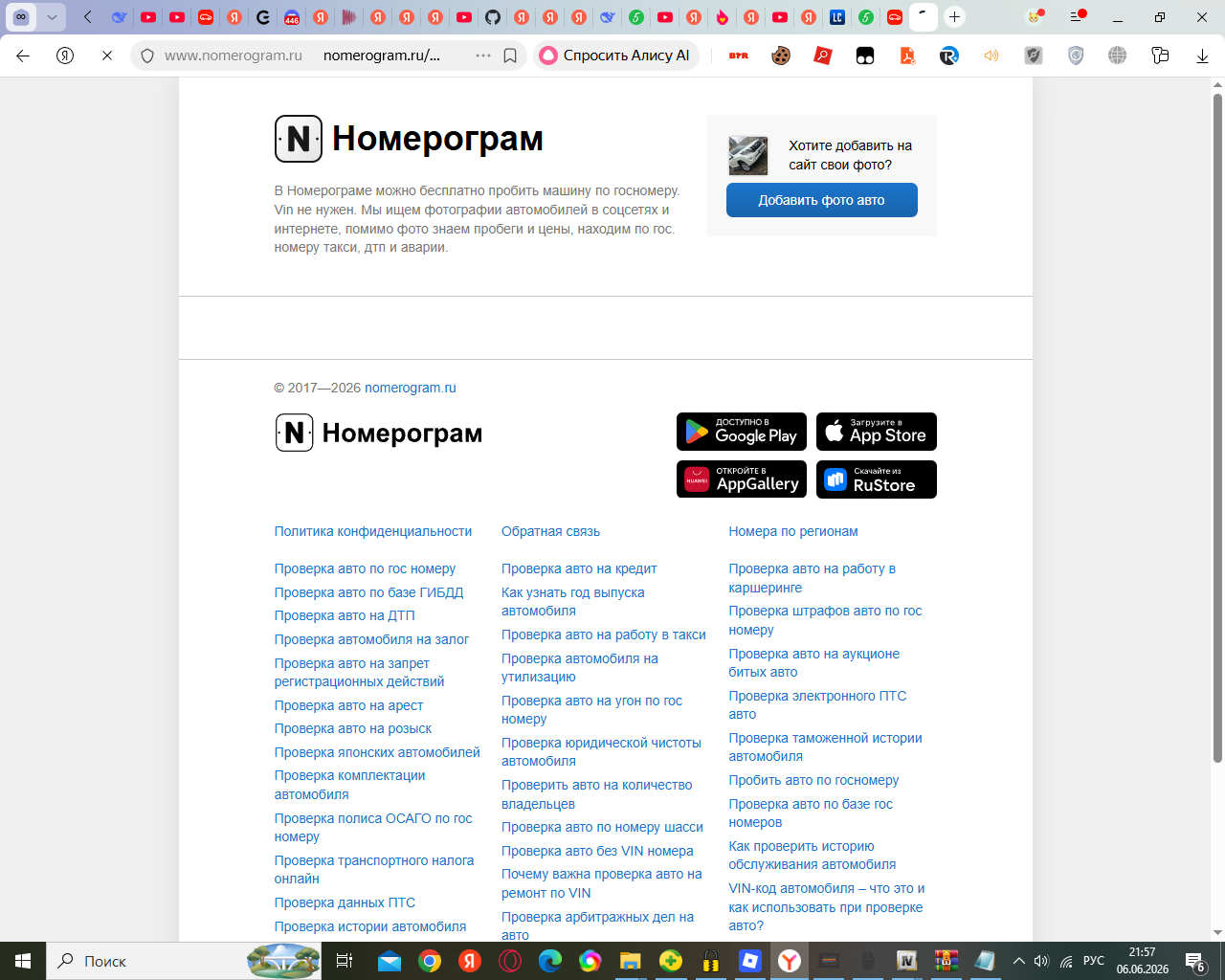
Task: Open Проверка авто по номеру шасси link
Action: [602, 827]
